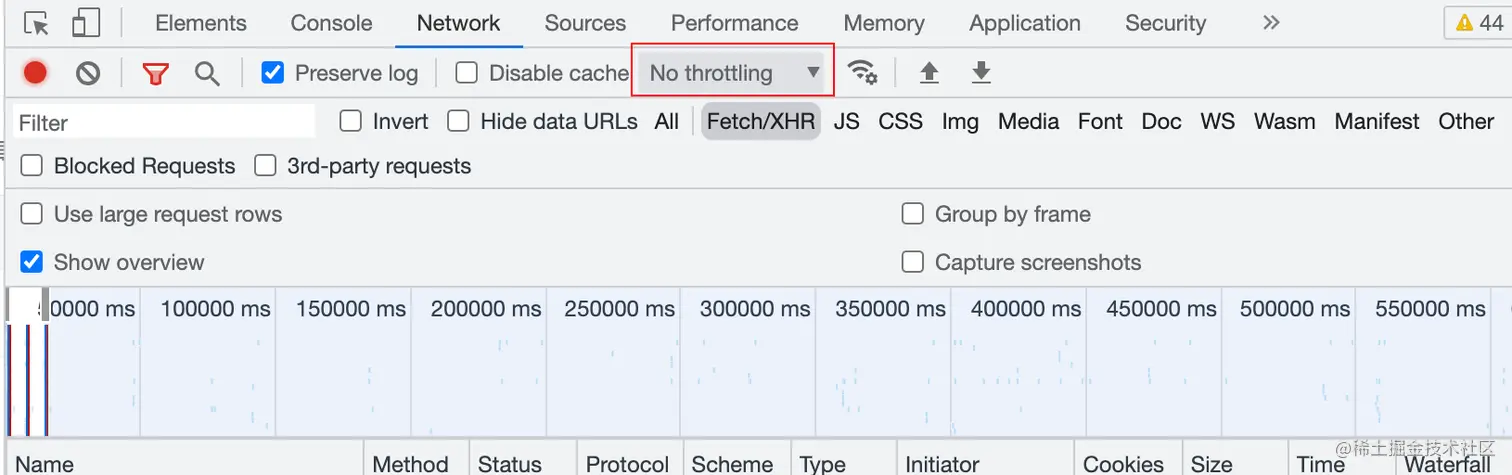This screenshot has height=475, width=1512.
Task: Click the import HAR upload arrow
Action: 929,72
